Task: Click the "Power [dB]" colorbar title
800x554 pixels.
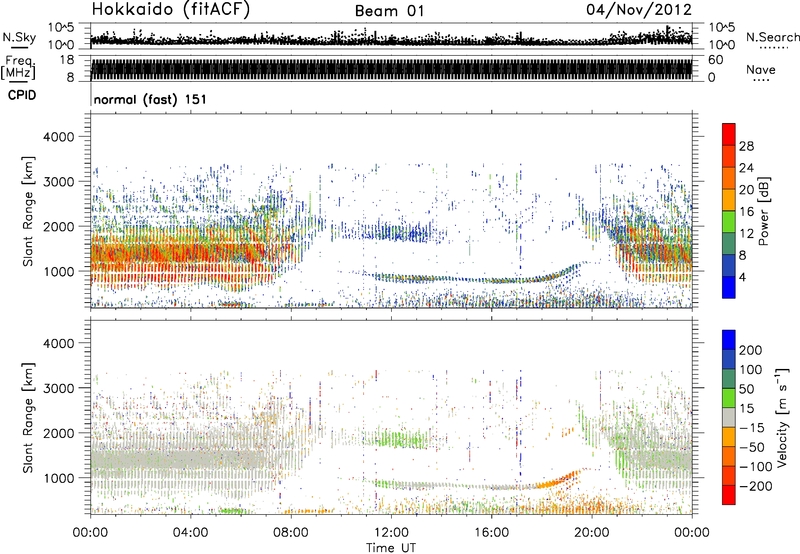Action: [x=763, y=212]
